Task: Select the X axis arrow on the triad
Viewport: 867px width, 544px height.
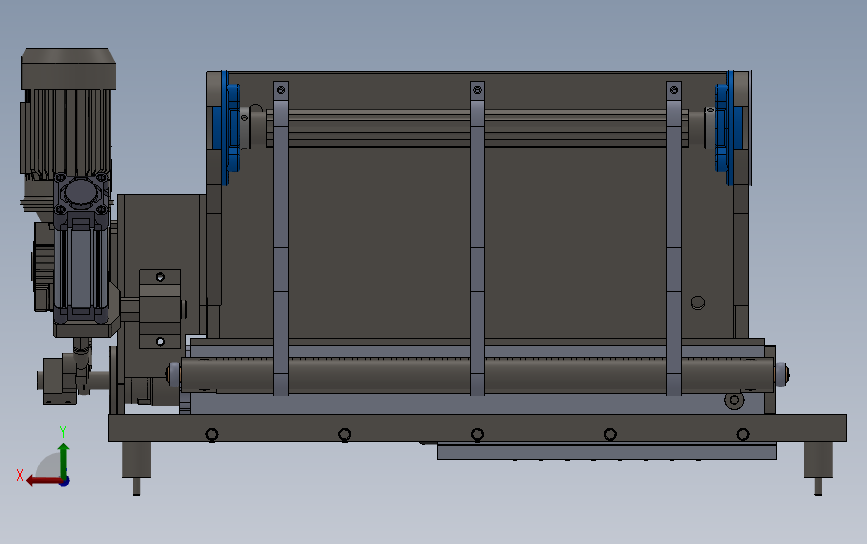Action: (x=44, y=481)
